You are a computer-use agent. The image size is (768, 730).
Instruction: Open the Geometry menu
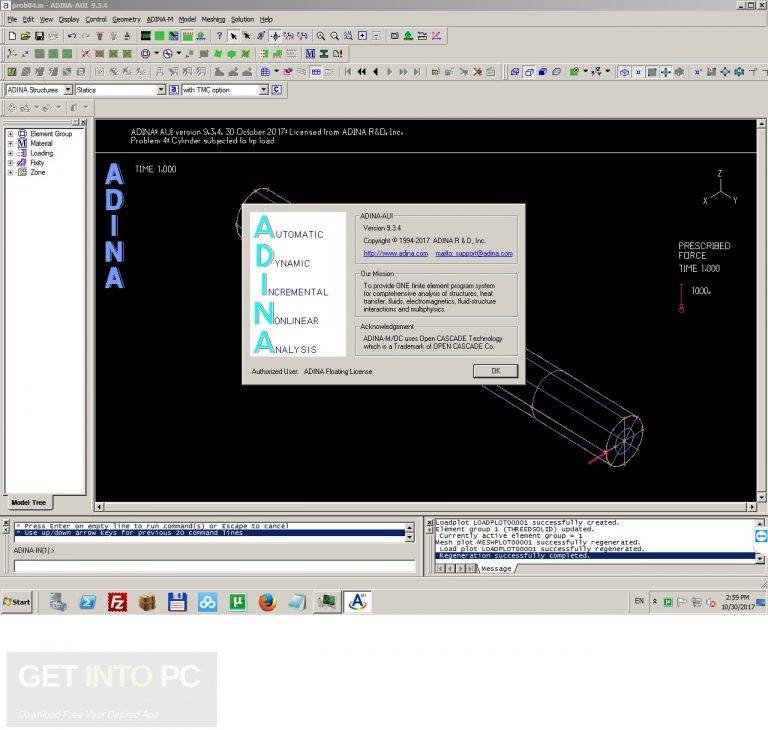tap(126, 20)
